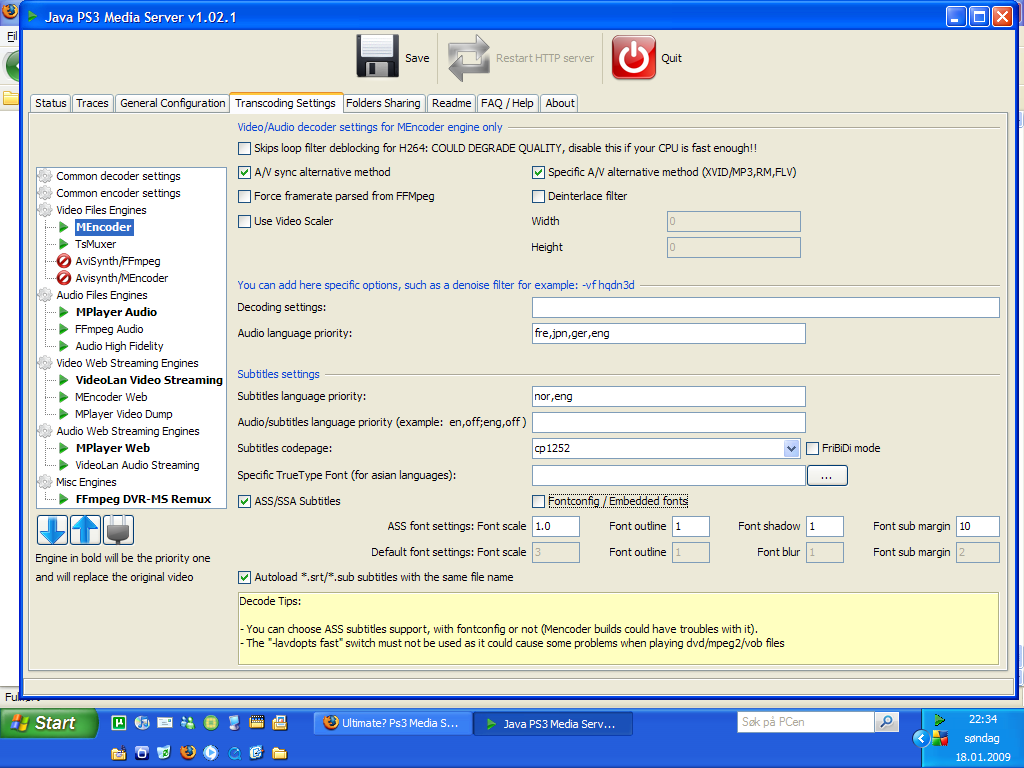The image size is (1024, 768).
Task: Click ASS Font sub margin 10 field
Action: 978,526
